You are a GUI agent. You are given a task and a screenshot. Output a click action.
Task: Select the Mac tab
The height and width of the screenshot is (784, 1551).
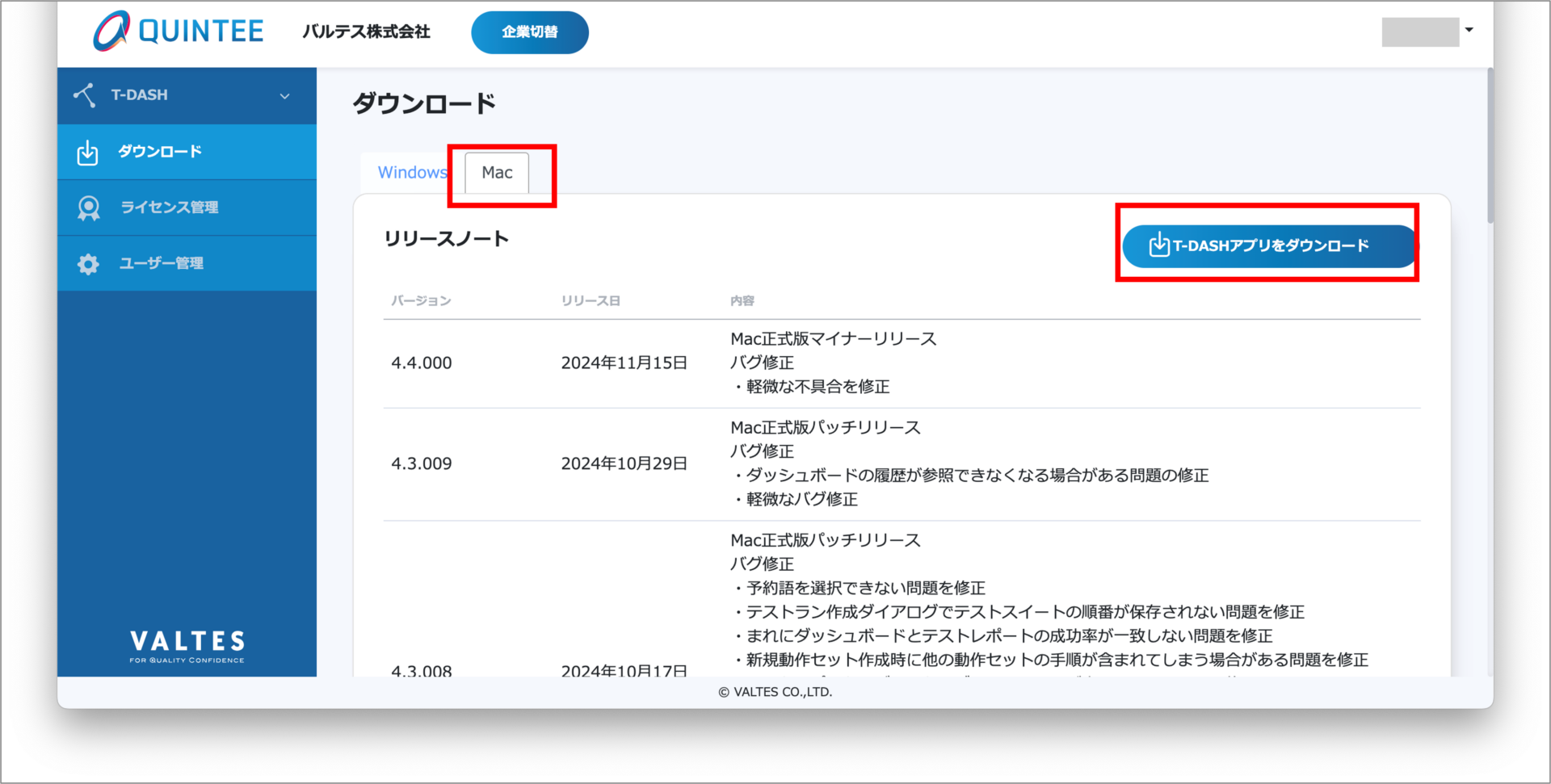coord(497,173)
